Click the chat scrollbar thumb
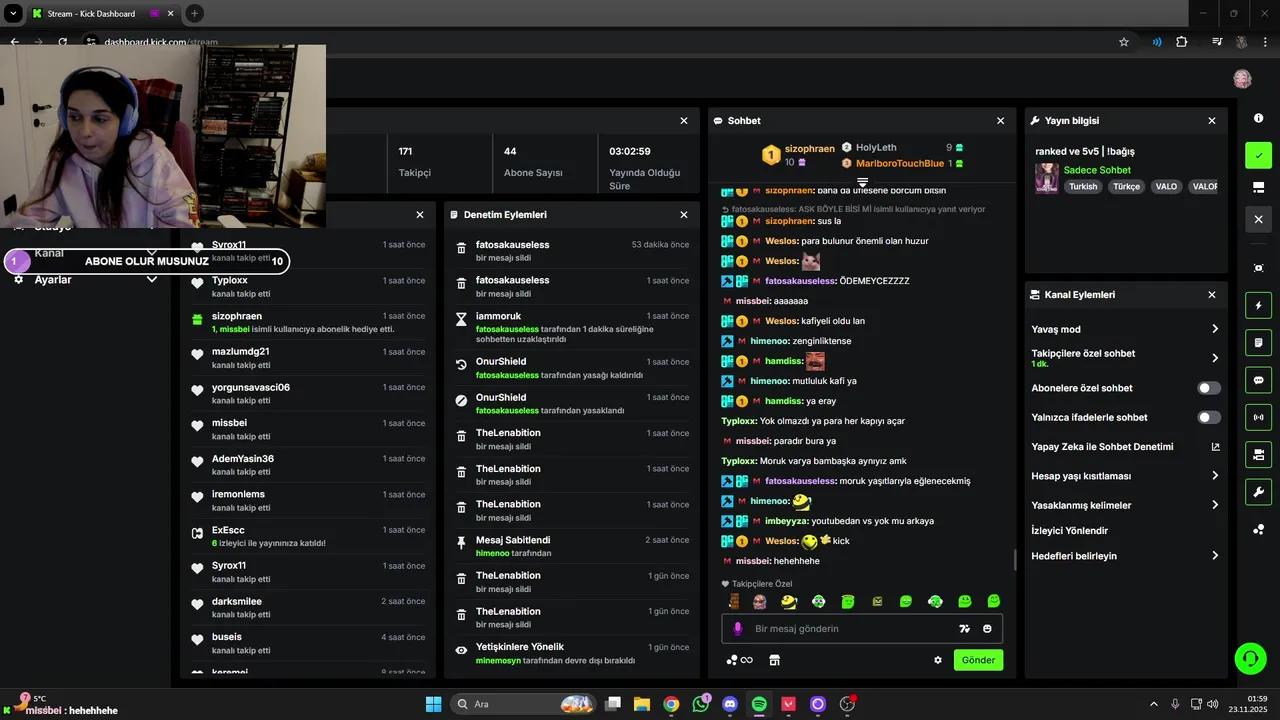 coord(1014,560)
